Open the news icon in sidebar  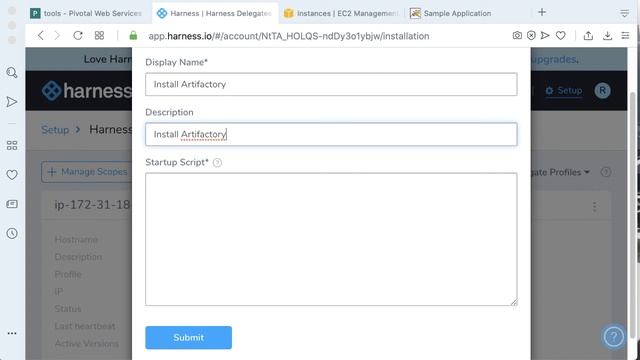coord(12,204)
